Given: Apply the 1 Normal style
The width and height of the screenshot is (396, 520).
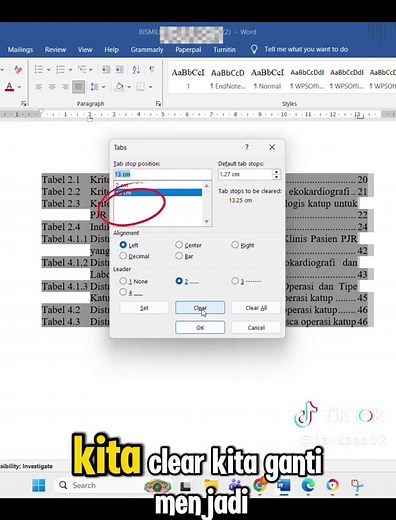Looking at the screenshot, I should (x=267, y=79).
